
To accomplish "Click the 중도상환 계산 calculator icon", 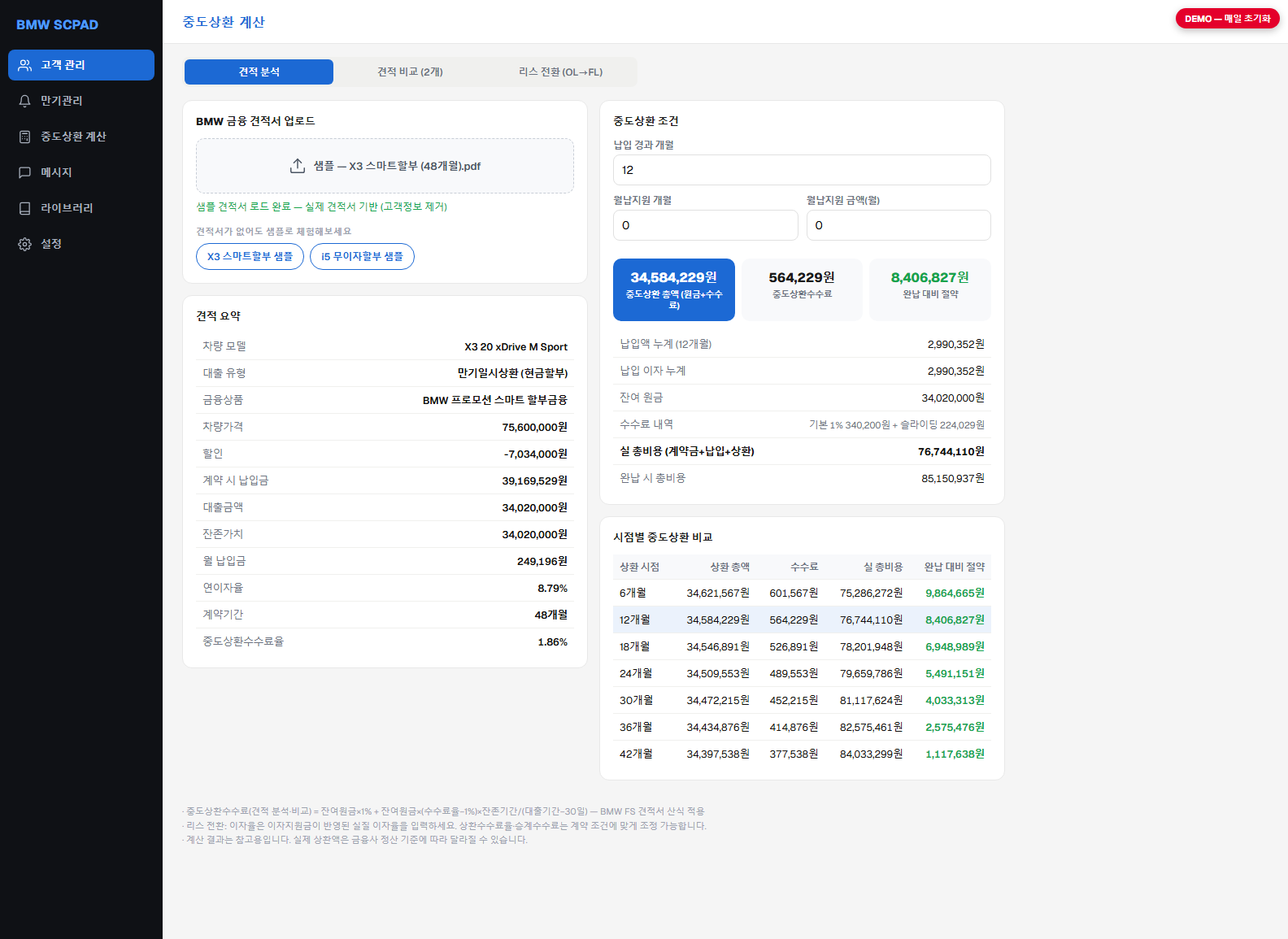I will pos(25,137).
